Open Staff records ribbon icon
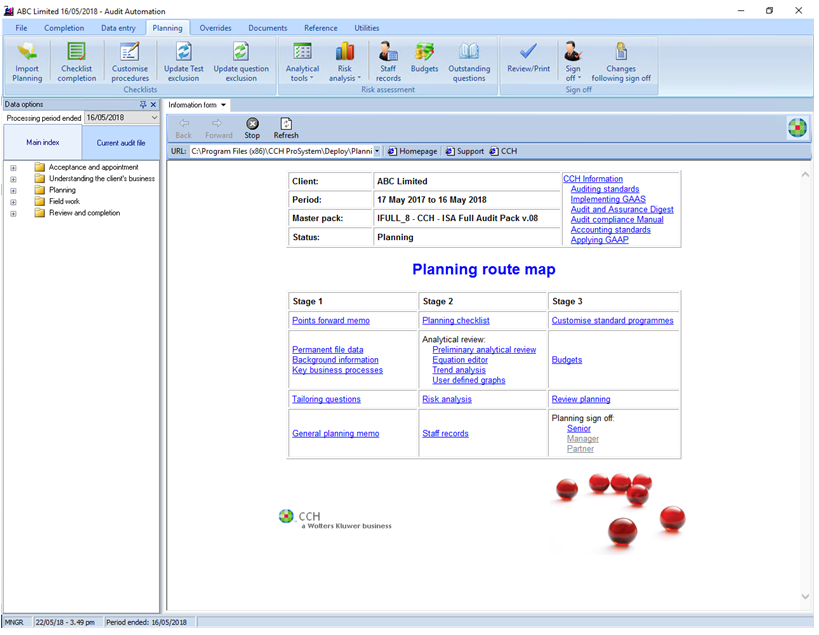 (x=388, y=63)
